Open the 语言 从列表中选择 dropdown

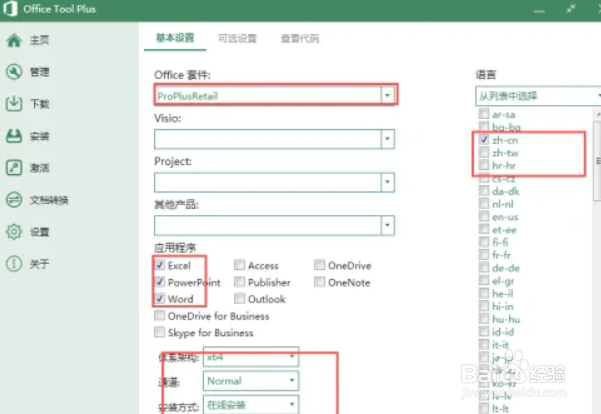pos(538,96)
